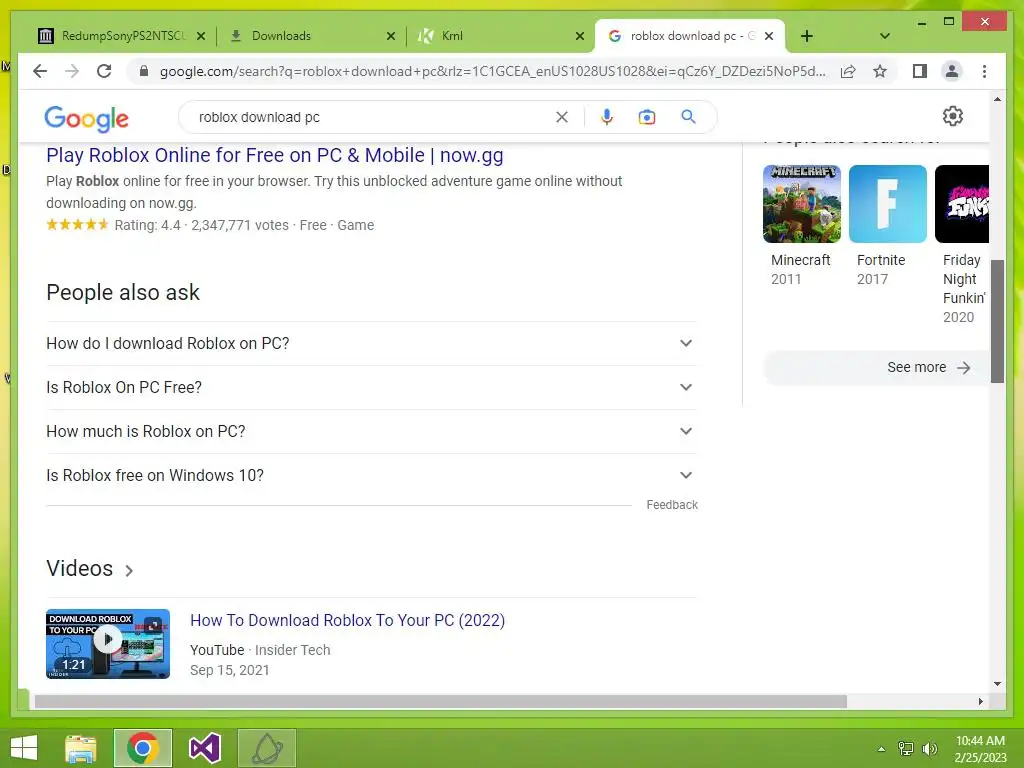Reload the current page
The height and width of the screenshot is (768, 1024).
104,71
